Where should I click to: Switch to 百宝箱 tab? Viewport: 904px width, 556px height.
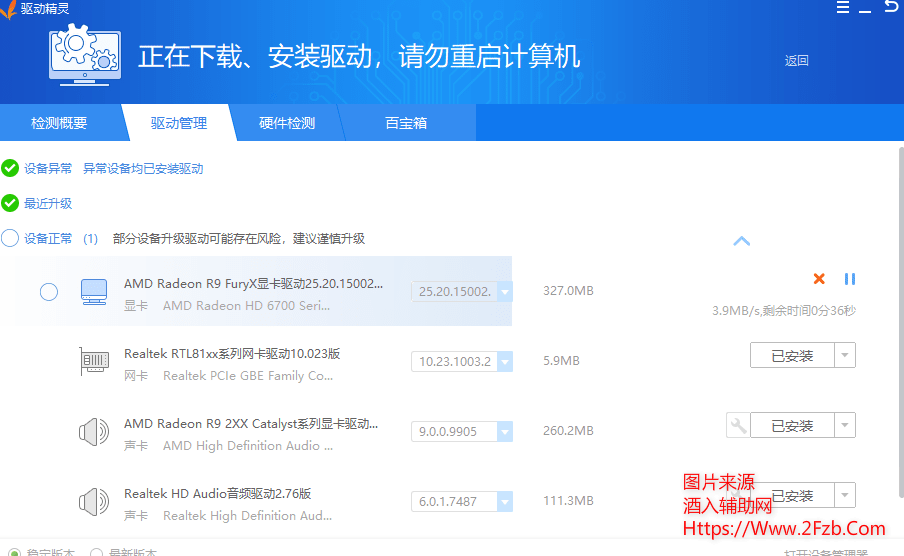click(406, 123)
